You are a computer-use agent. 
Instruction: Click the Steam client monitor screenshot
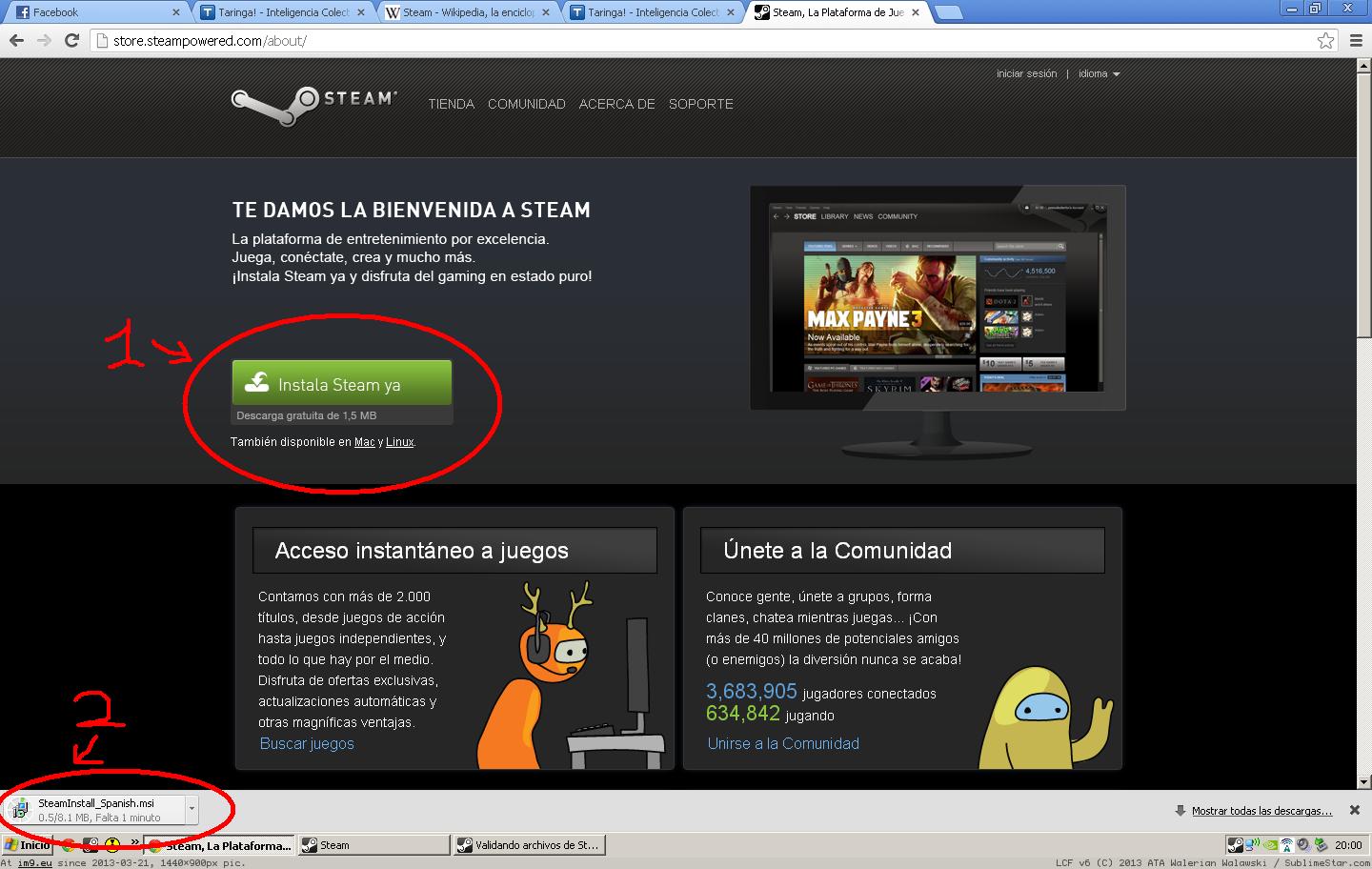(x=938, y=297)
